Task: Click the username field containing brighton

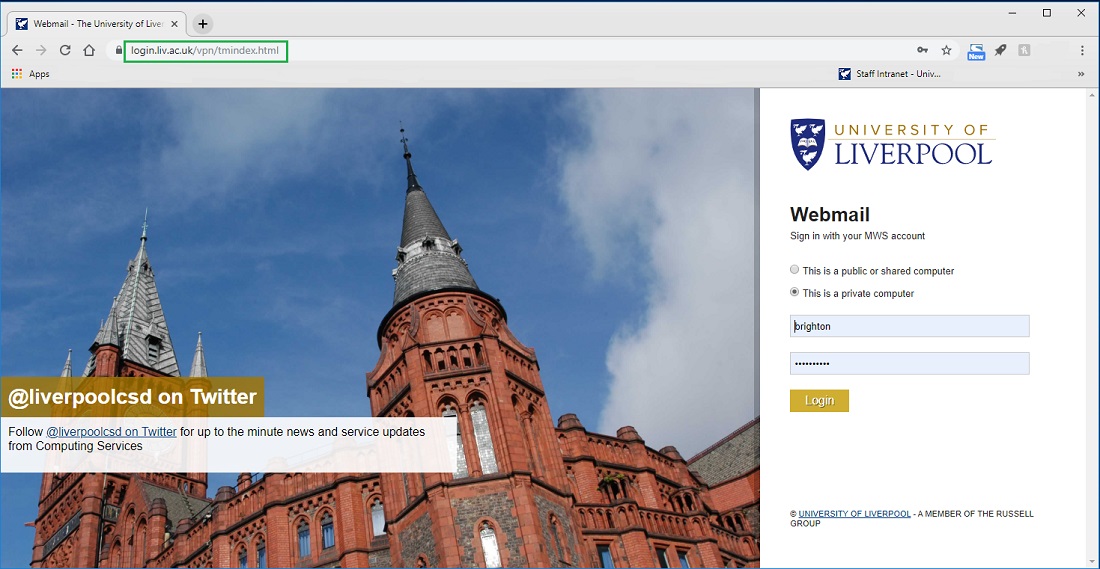Action: (910, 326)
